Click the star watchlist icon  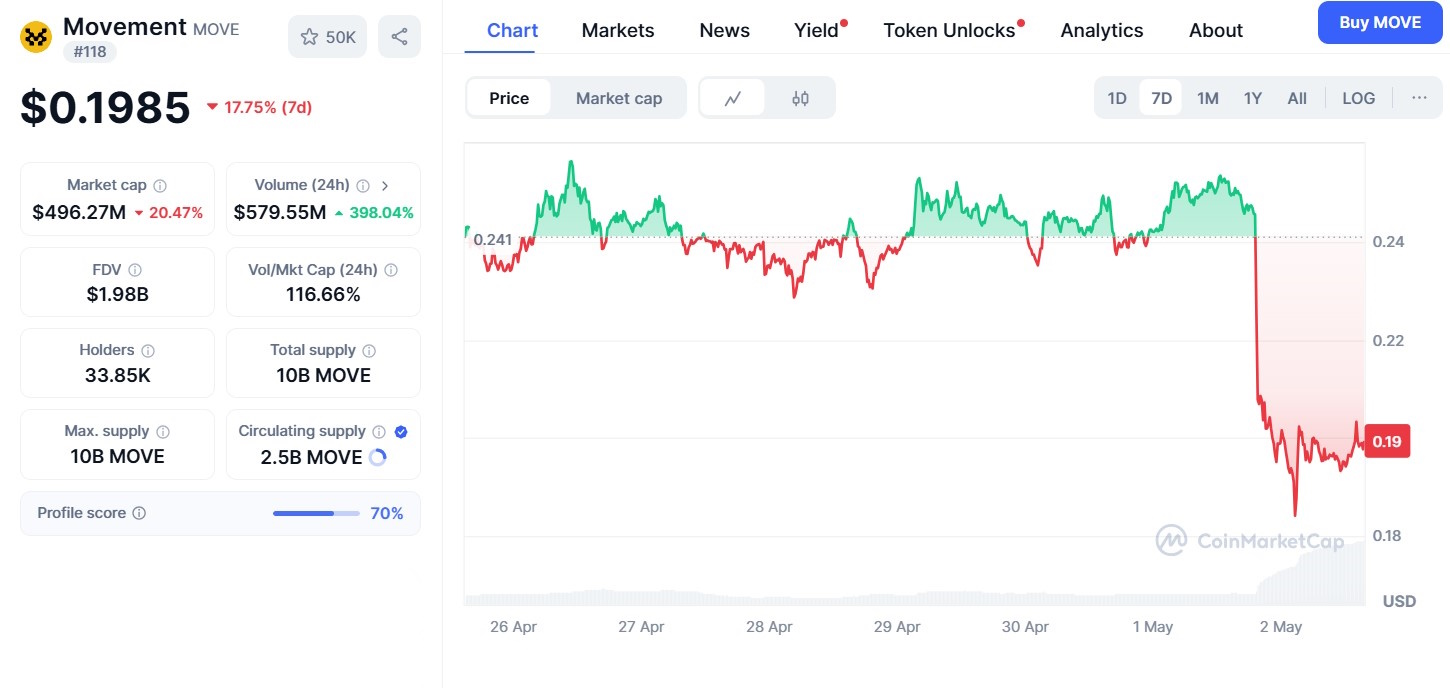[x=310, y=37]
